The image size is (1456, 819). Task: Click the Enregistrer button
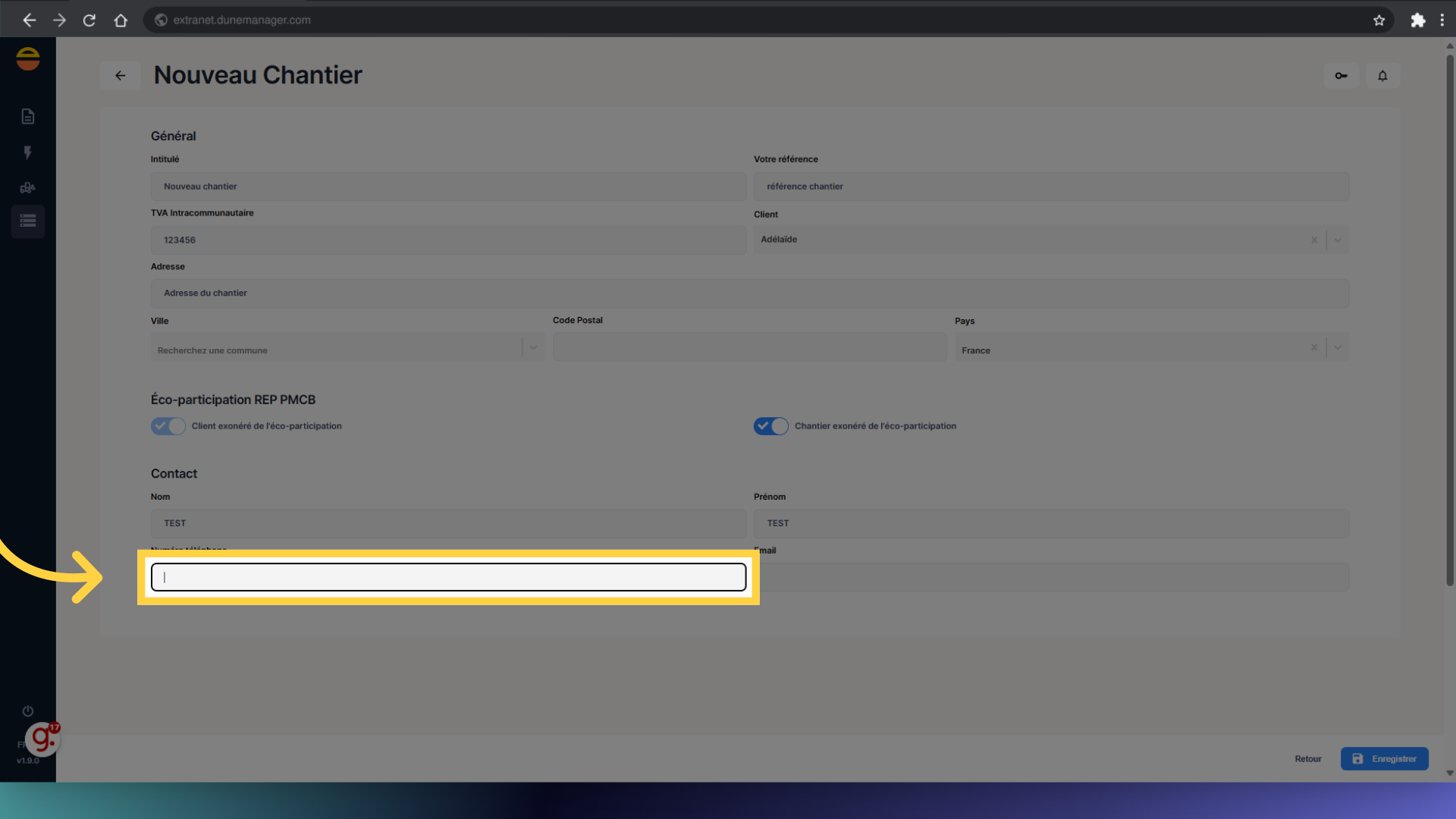[1384, 759]
